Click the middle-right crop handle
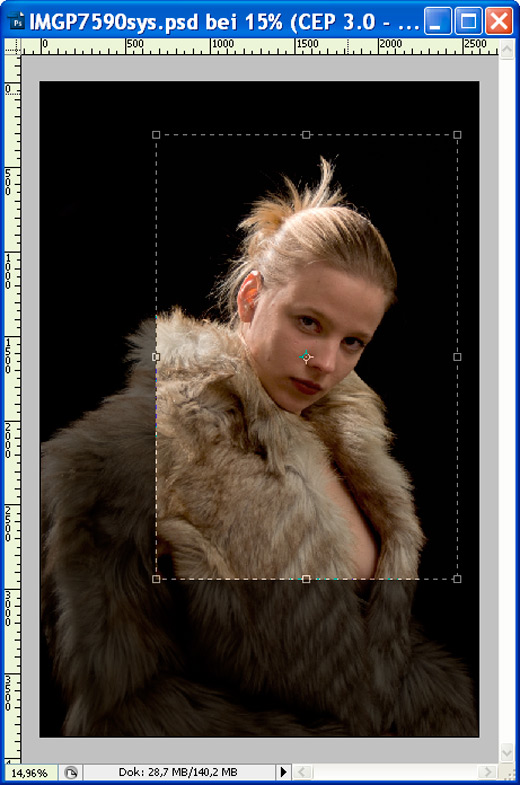520x785 pixels. pyautogui.click(x=457, y=357)
